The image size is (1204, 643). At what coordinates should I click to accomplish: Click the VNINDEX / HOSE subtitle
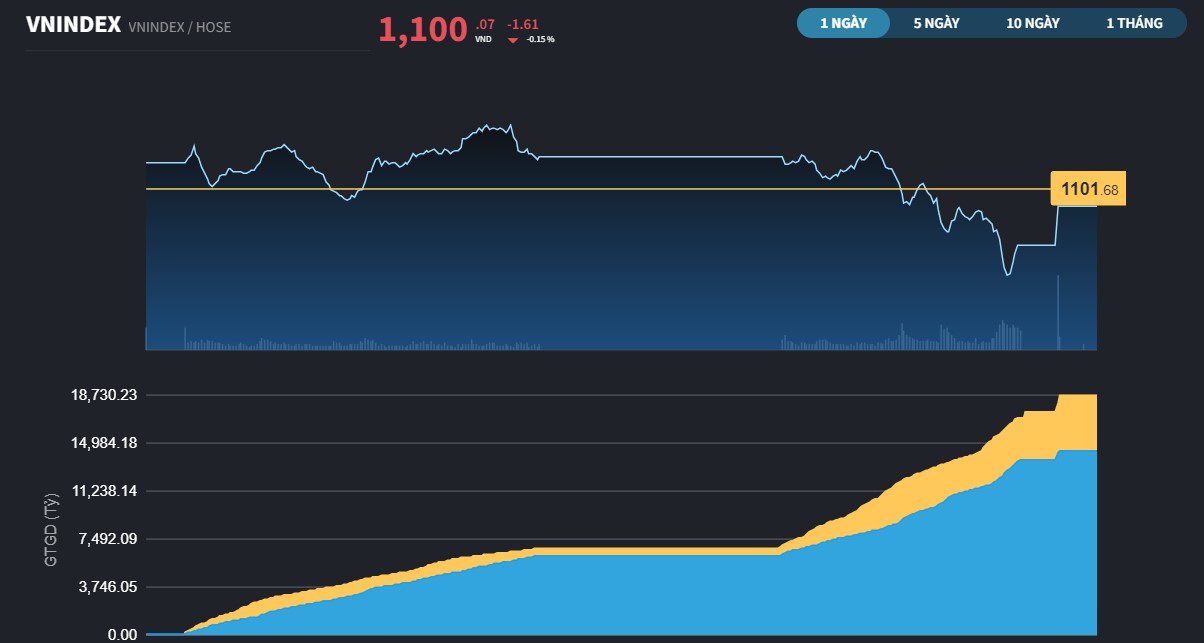point(180,27)
